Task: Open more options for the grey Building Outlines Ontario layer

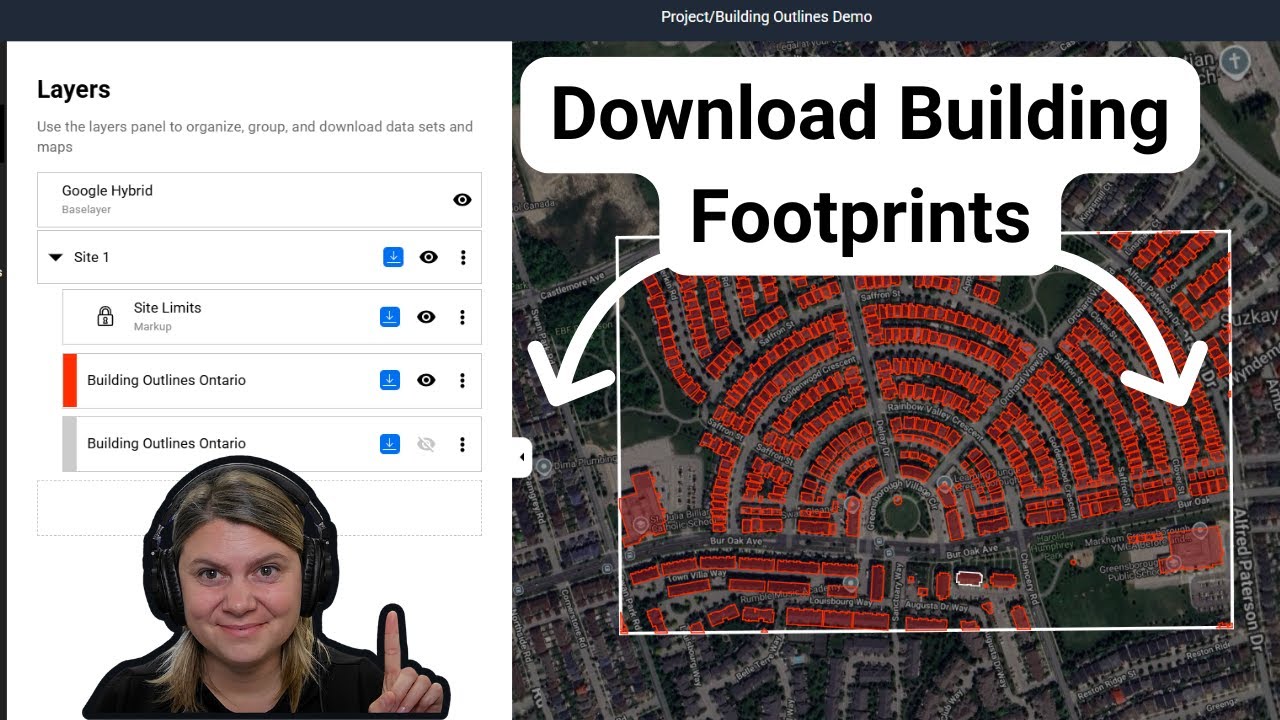Action: click(462, 444)
